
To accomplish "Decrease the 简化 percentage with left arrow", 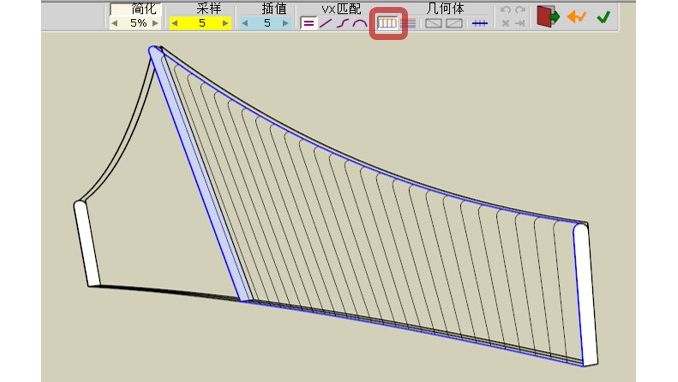I will [115, 23].
